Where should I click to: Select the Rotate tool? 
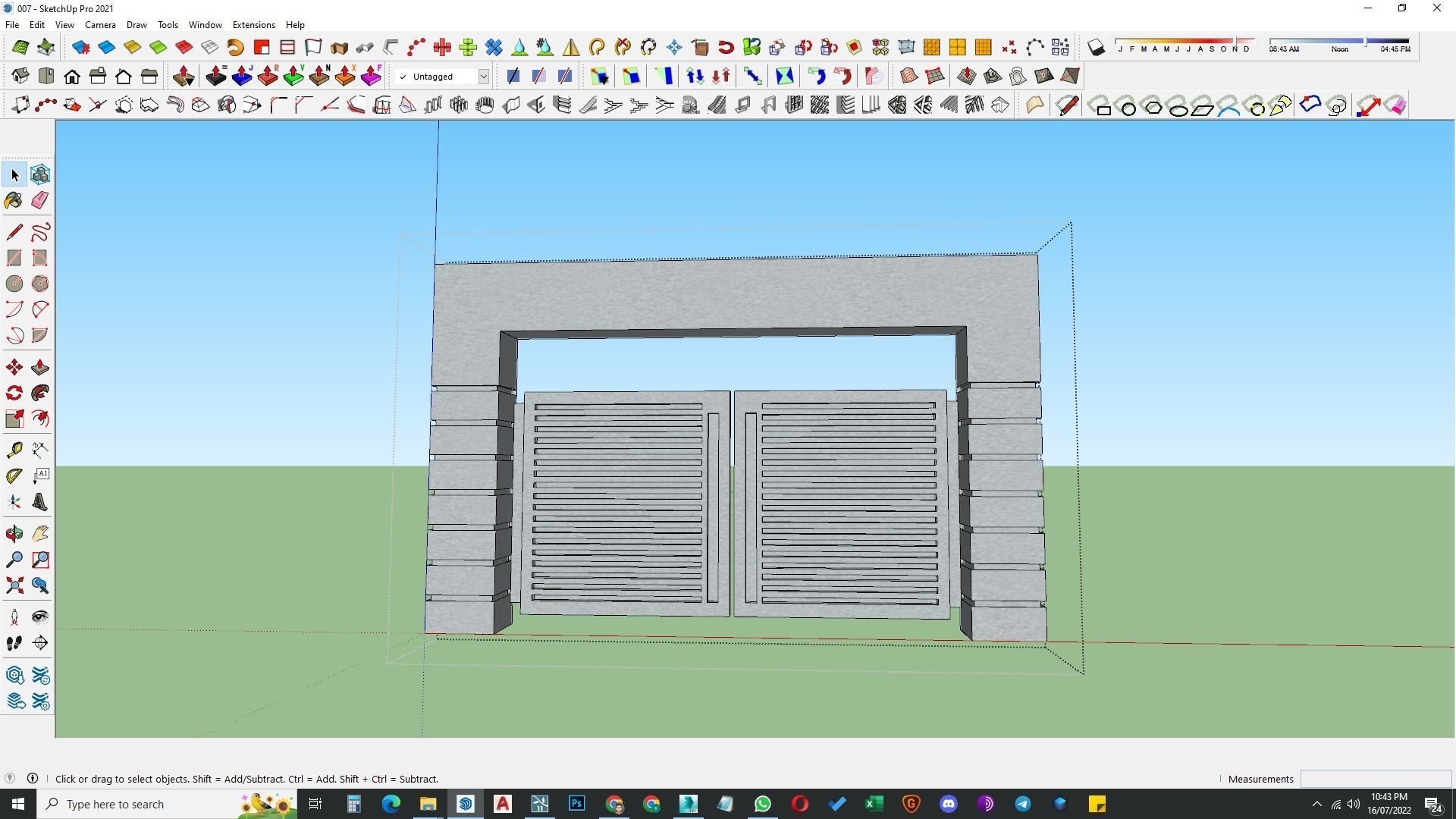pyautogui.click(x=14, y=393)
